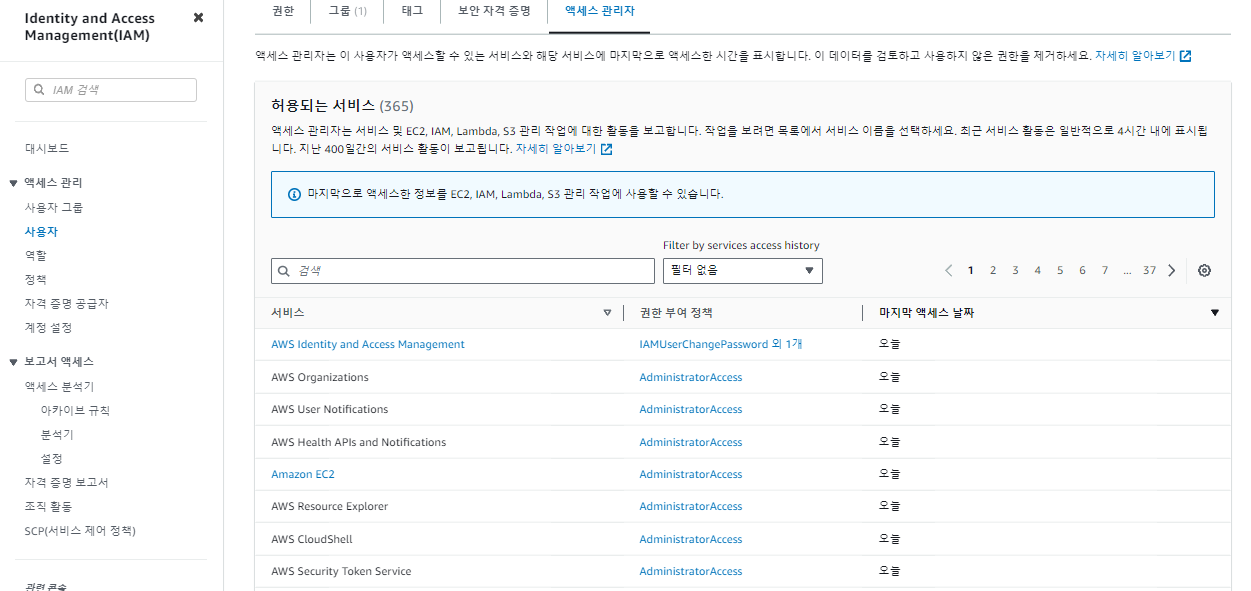
Task: Open 자세히 알아보기 link under 허용되는 서비스
Action: pos(564,149)
